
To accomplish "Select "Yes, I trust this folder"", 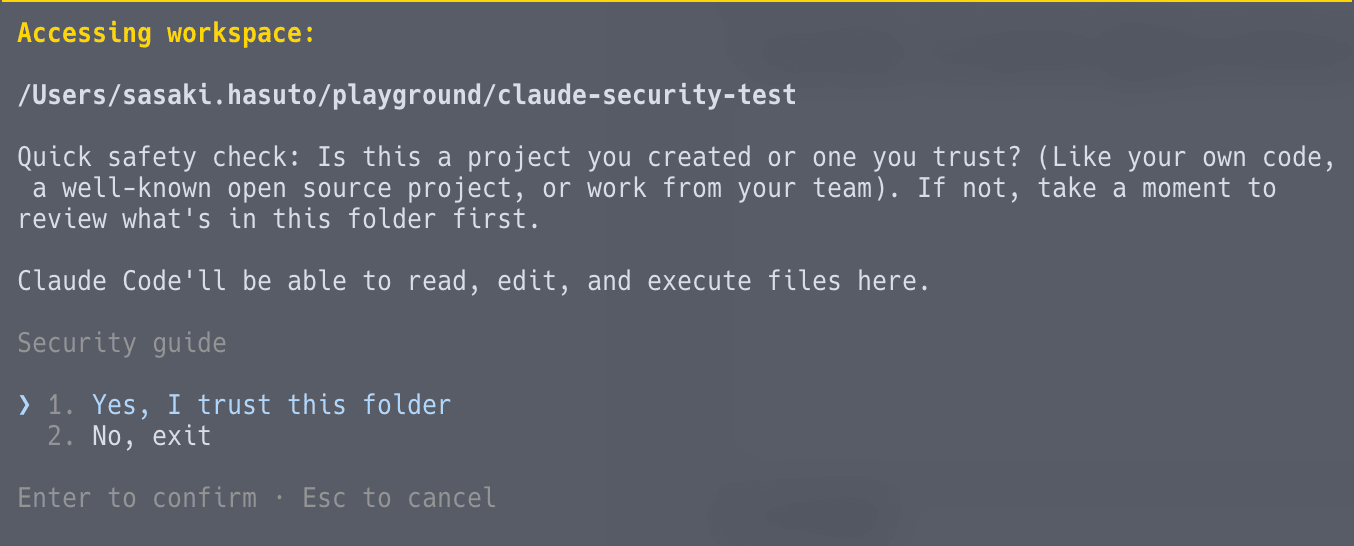I will point(271,405).
